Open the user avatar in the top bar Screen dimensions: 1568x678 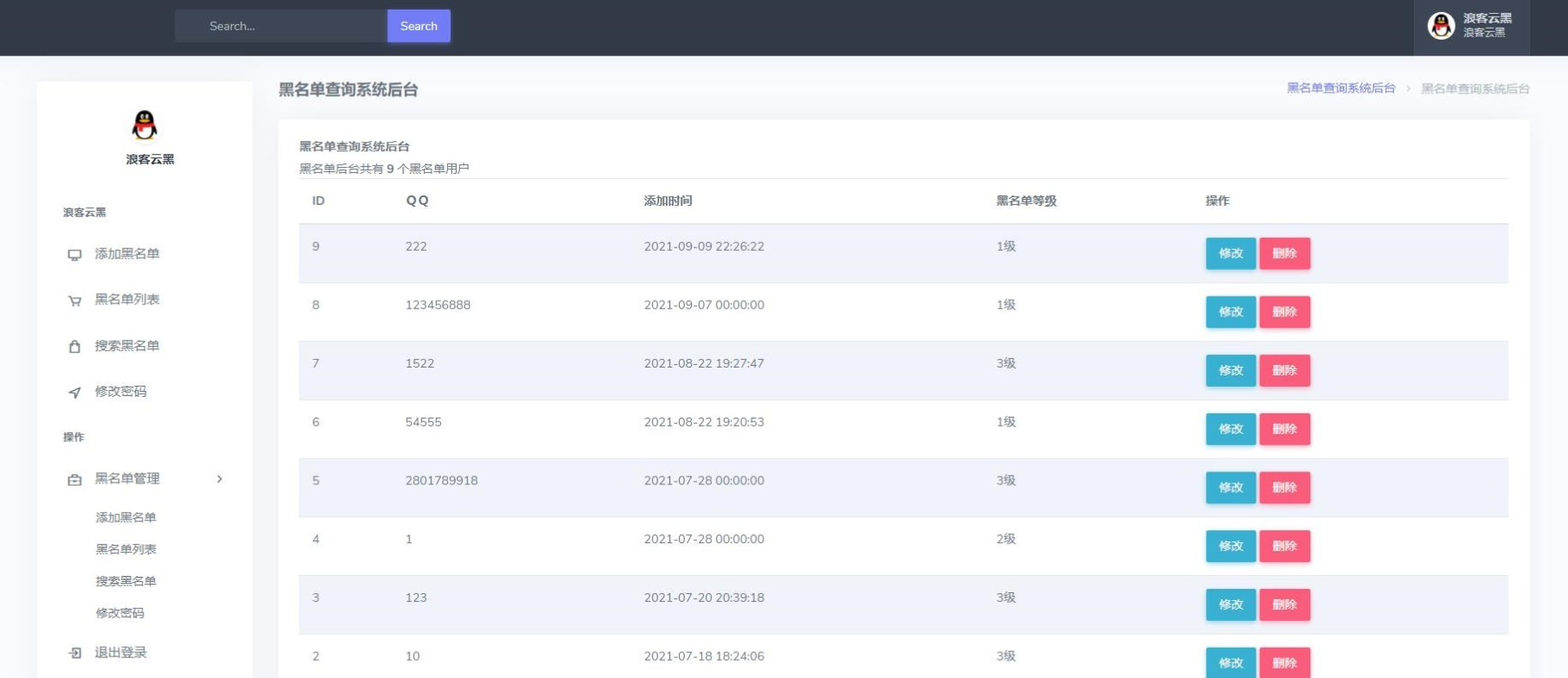coord(1441,26)
